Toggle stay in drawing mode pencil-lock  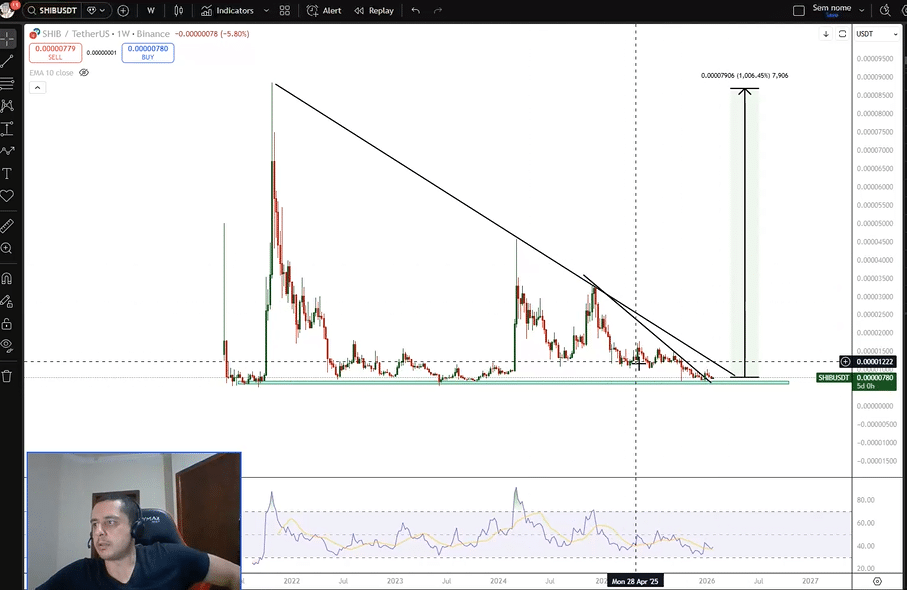click(x=7, y=301)
